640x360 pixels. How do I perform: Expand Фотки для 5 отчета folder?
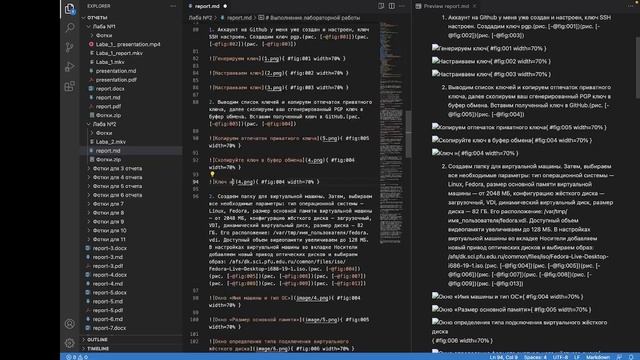click(117, 186)
